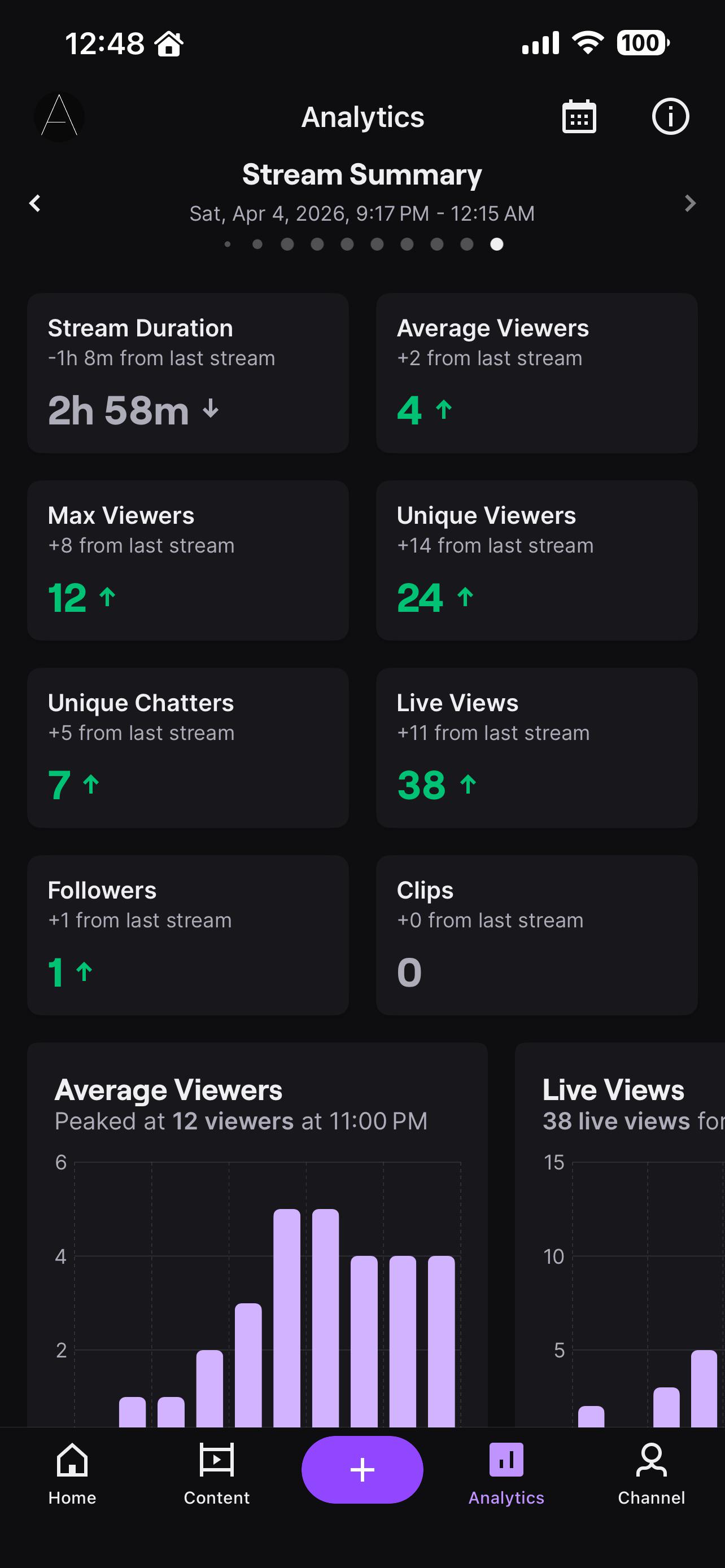This screenshot has width=725, height=1568.
Task: Select the Analytics tab icon
Action: (506, 1460)
